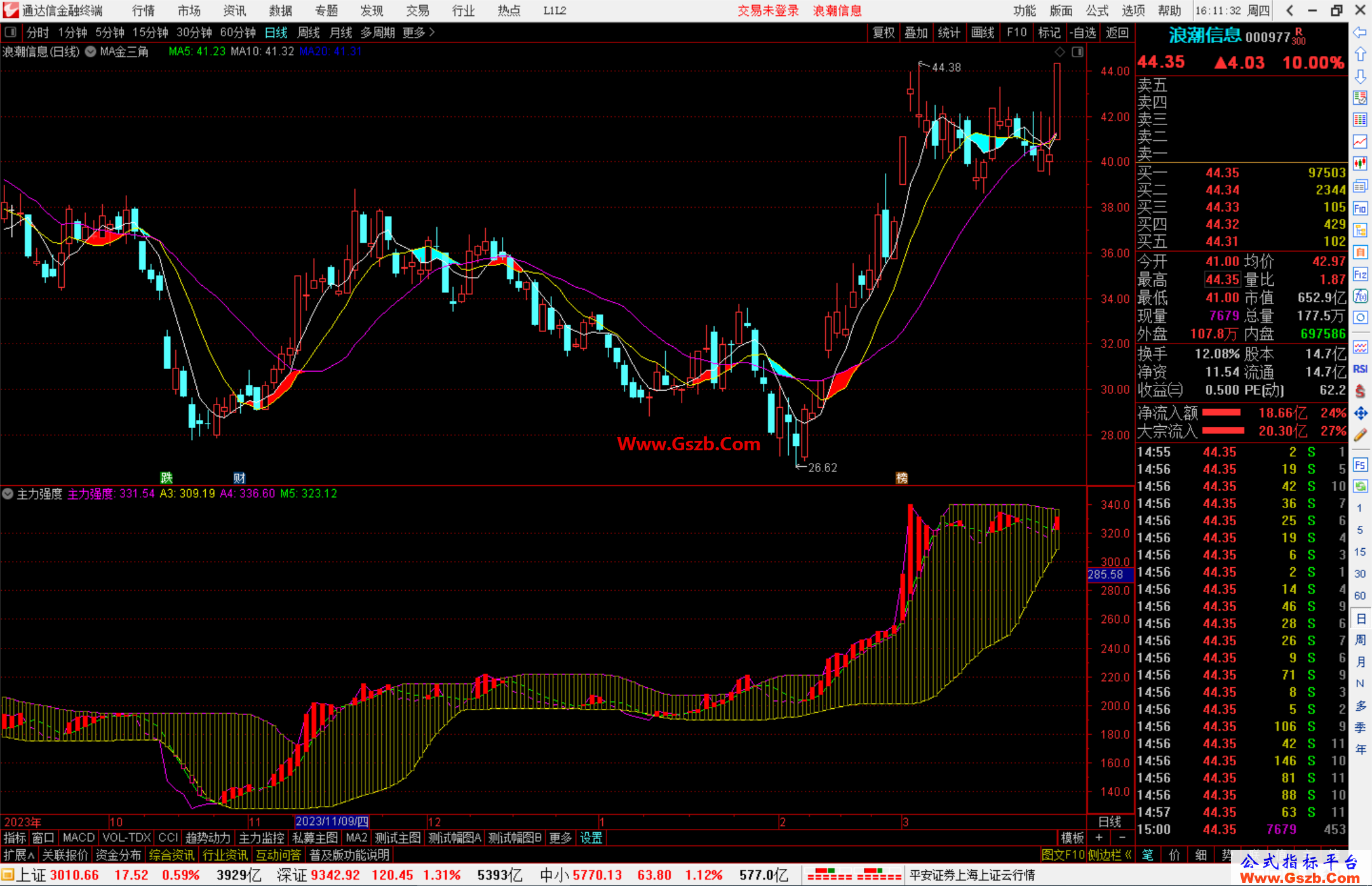Click the circle icon in right sidebar
Image resolution: width=1372 pixels, height=886 pixels.
pos(1360,318)
